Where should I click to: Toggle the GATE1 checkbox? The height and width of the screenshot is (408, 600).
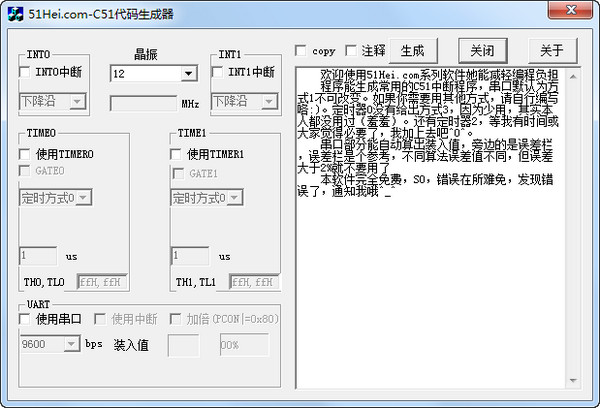tap(178, 174)
